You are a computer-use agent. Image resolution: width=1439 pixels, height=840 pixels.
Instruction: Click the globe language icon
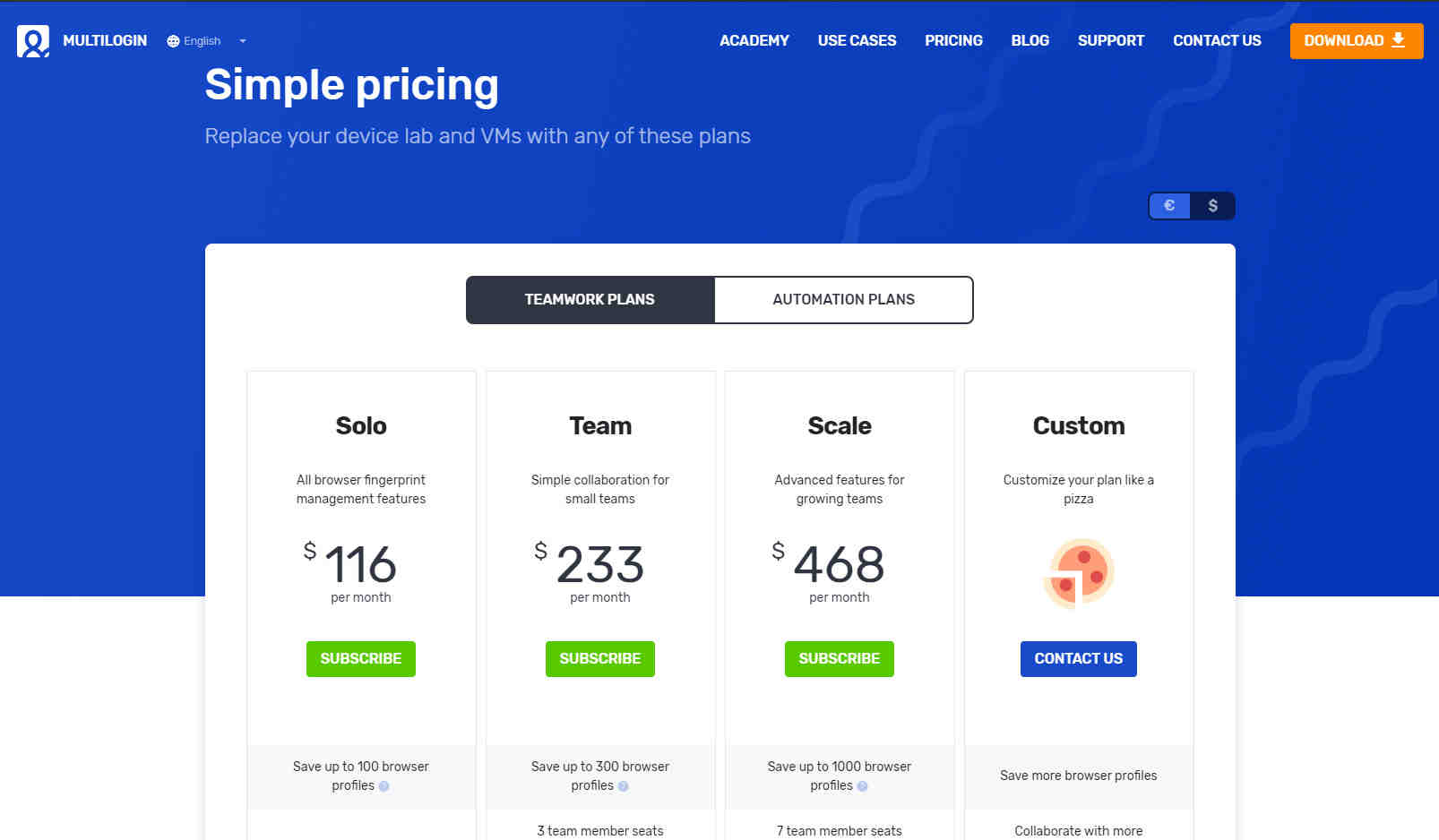173,41
